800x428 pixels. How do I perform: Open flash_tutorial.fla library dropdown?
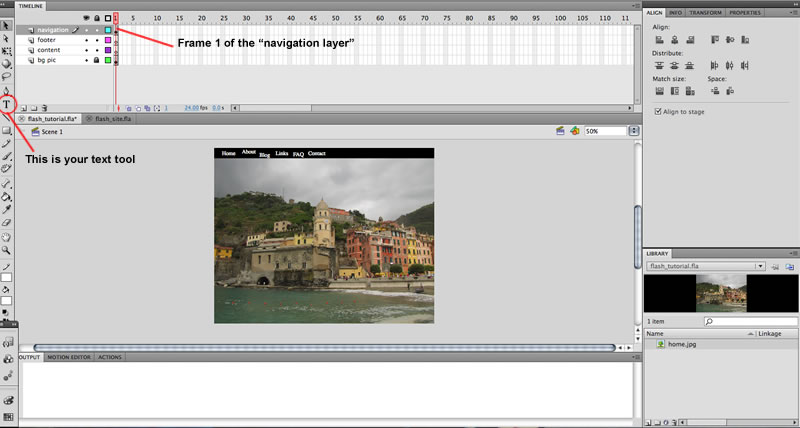pos(706,266)
